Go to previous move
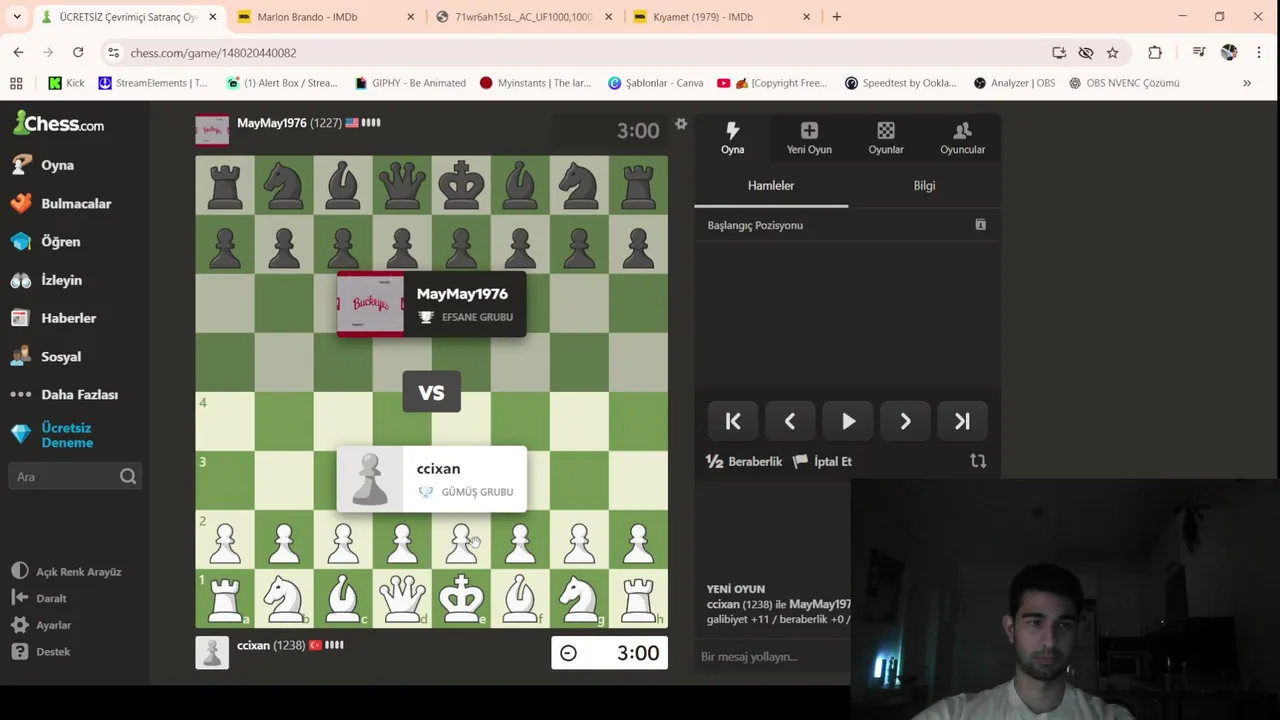This screenshot has height=720, width=1280. [x=790, y=422]
